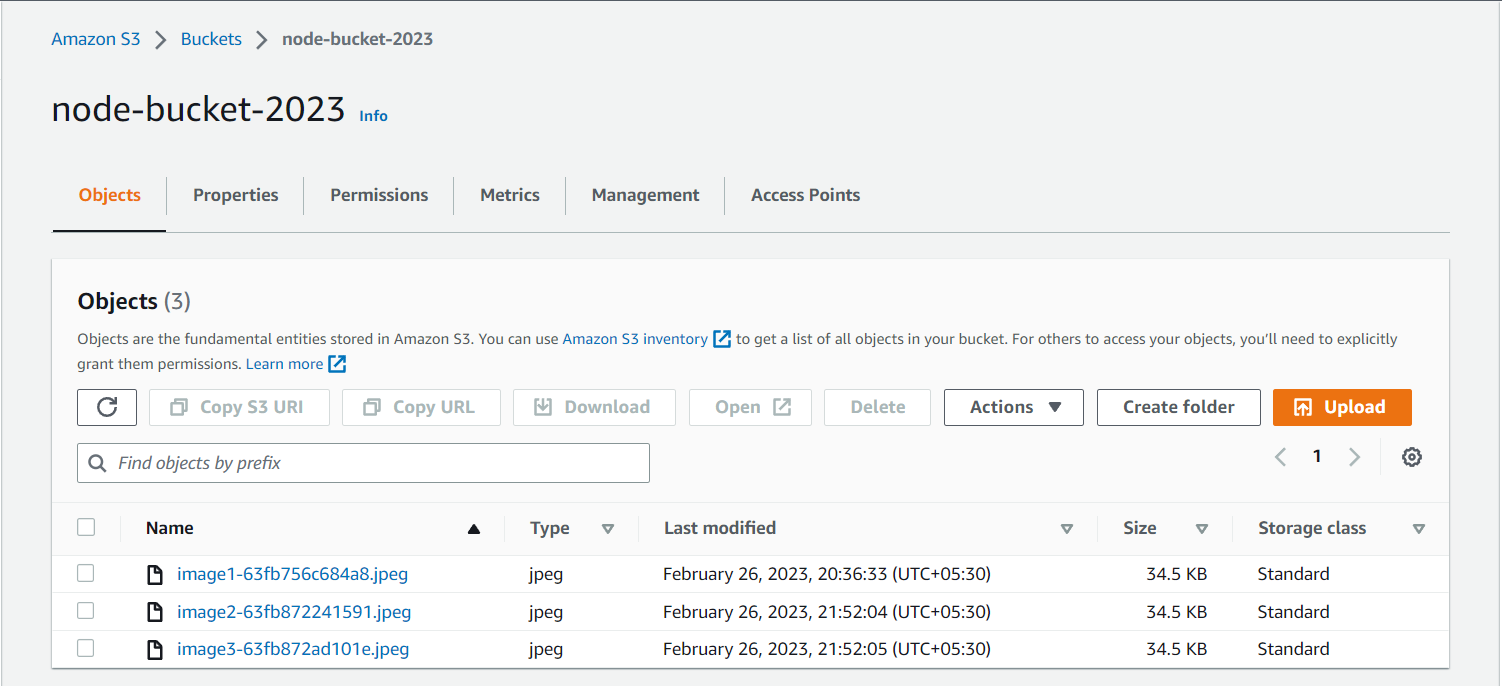
Task: Check the box for image3-63fb872ad101e.jpeg
Action: click(x=86, y=648)
